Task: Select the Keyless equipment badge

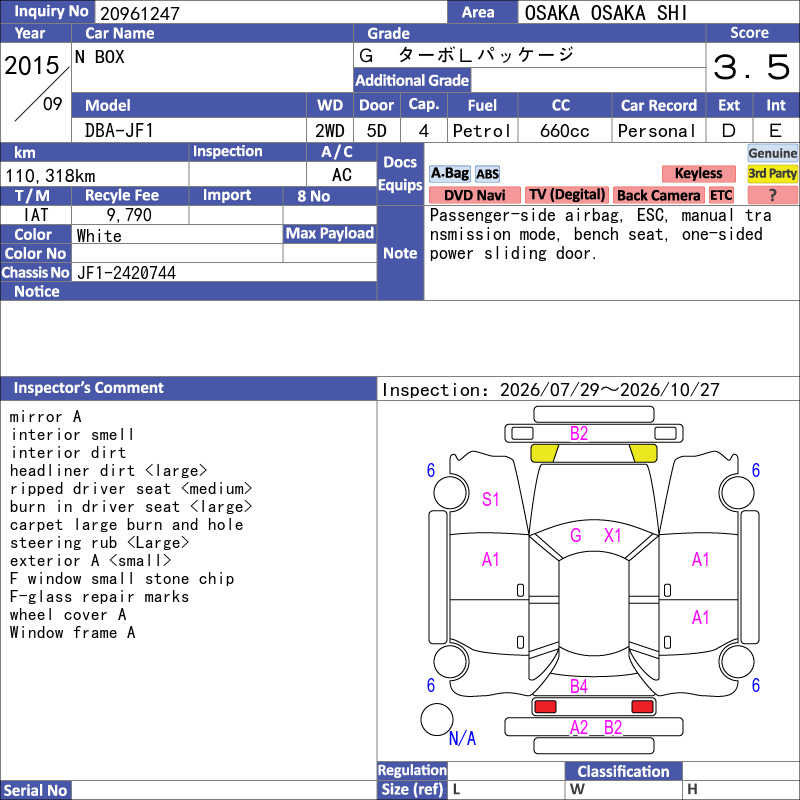Action: click(698, 173)
